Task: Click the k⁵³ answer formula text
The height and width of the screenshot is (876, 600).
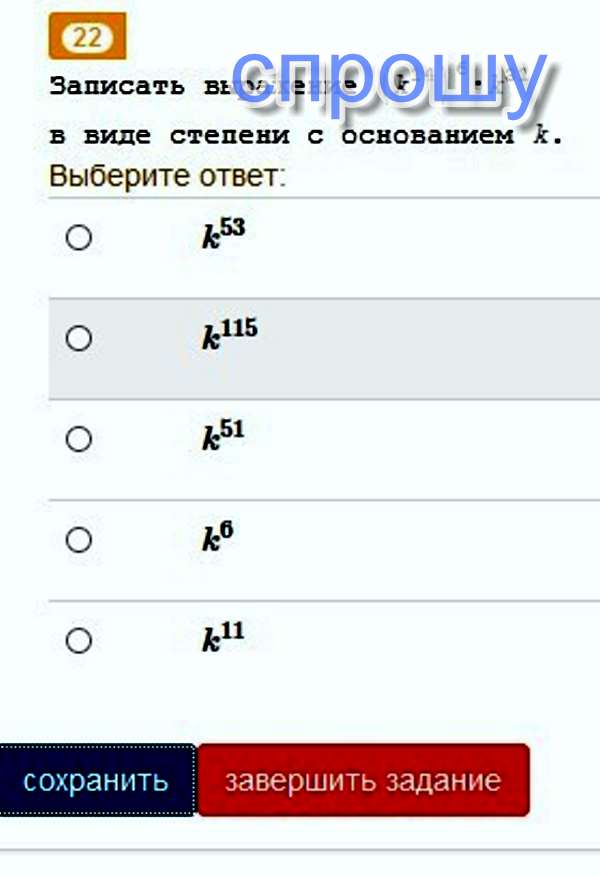Action: 223,236
